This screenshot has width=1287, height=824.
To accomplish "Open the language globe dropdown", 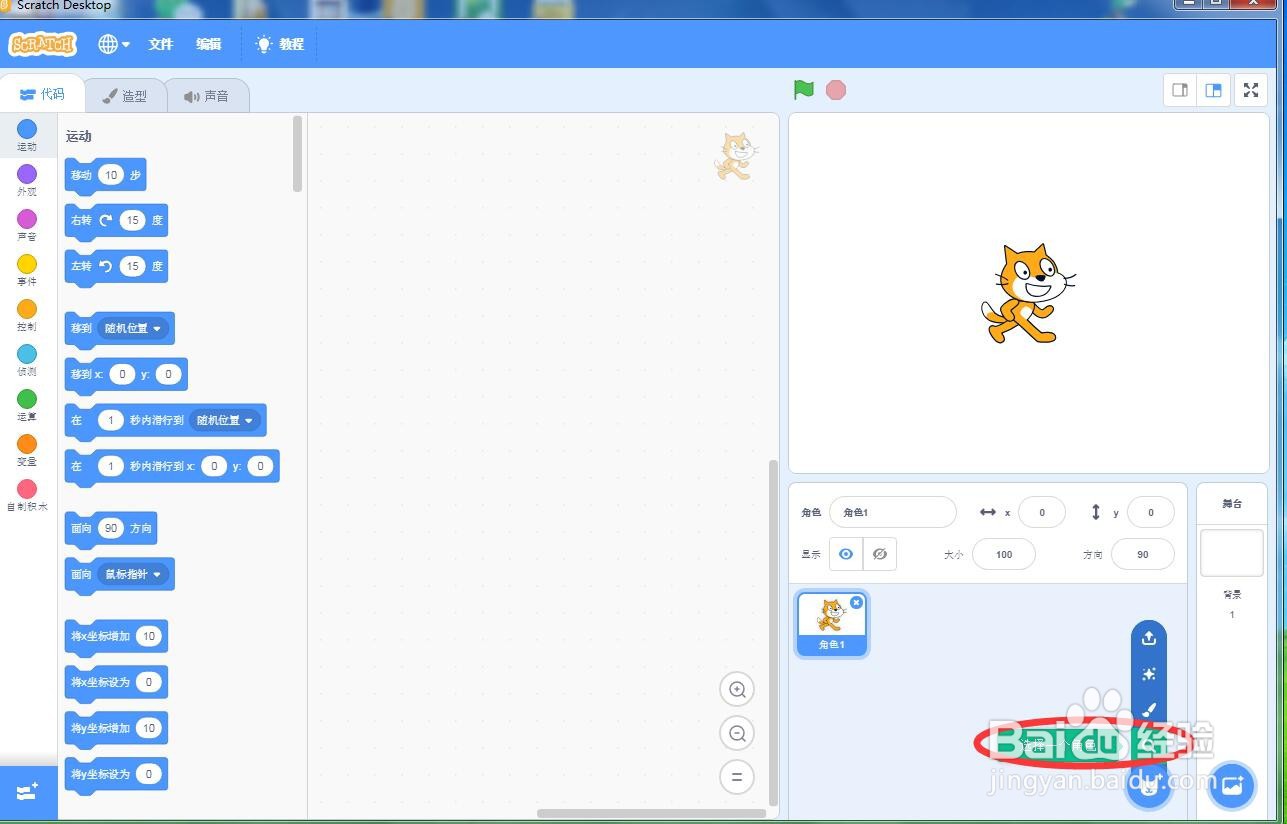I will coord(114,44).
